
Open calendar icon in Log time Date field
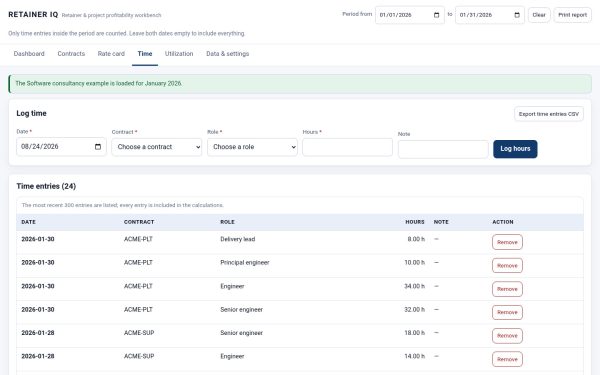coord(98,147)
